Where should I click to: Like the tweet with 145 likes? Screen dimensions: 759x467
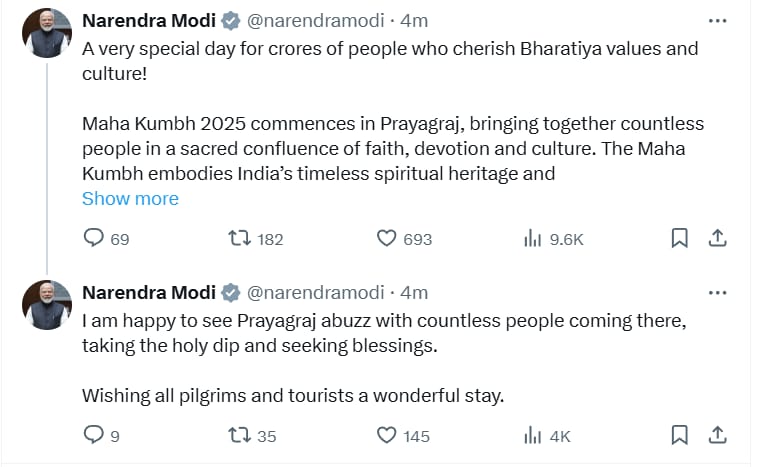pos(387,435)
